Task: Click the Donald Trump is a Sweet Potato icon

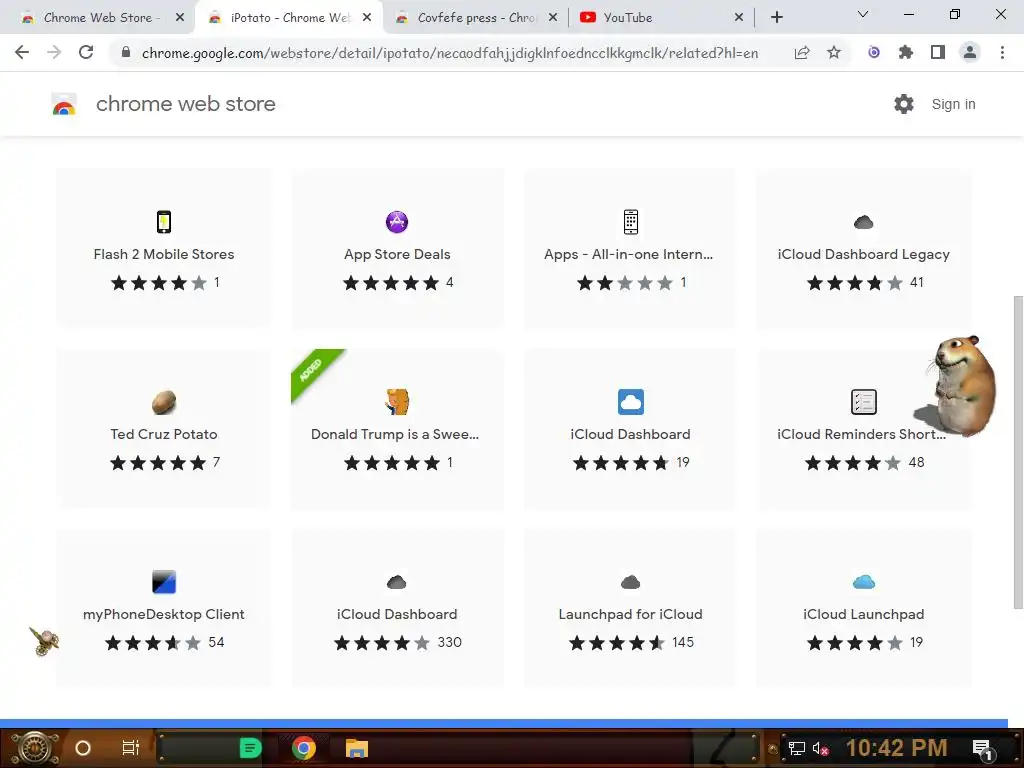Action: click(397, 402)
